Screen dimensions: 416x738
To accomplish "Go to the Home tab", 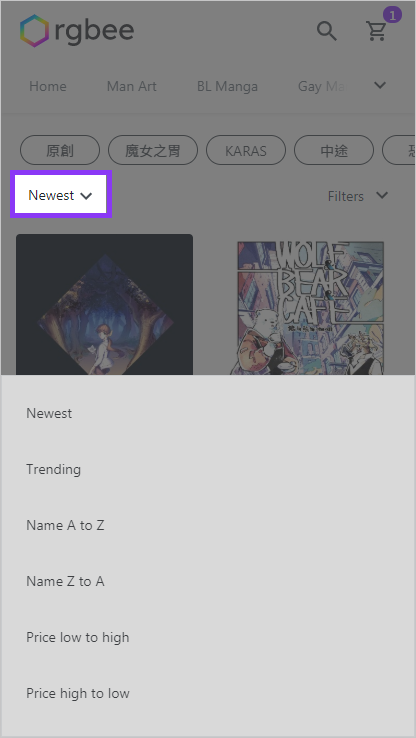I will [48, 86].
